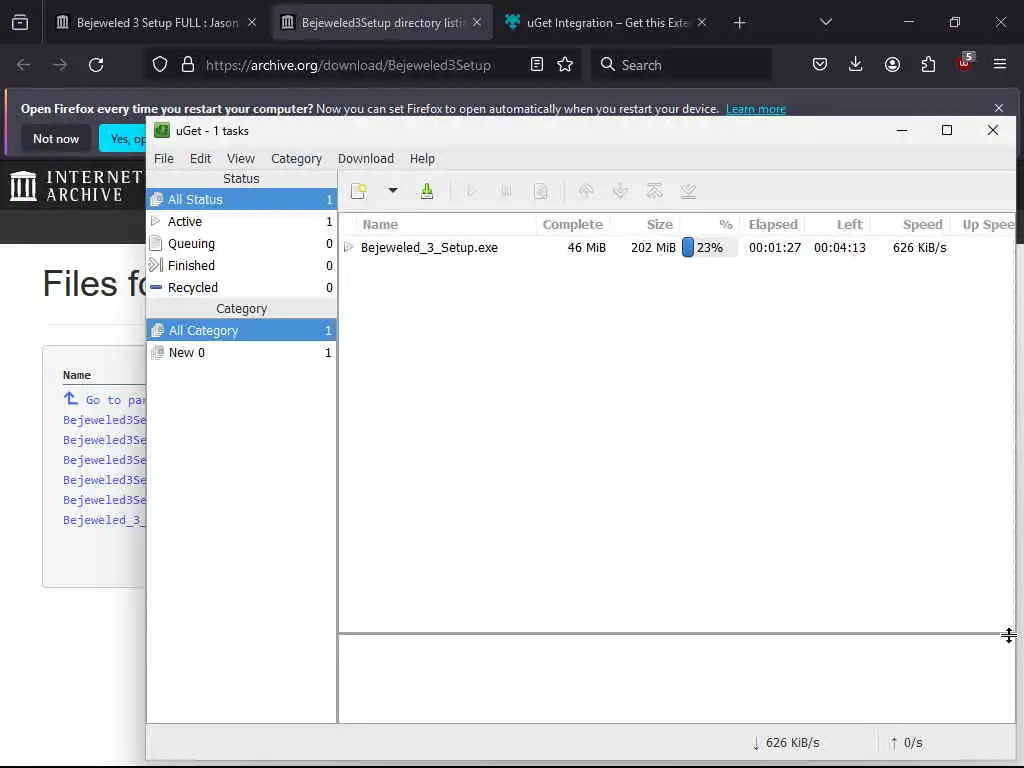Open the uGet Category menu
The height and width of the screenshot is (768, 1024).
tap(296, 159)
